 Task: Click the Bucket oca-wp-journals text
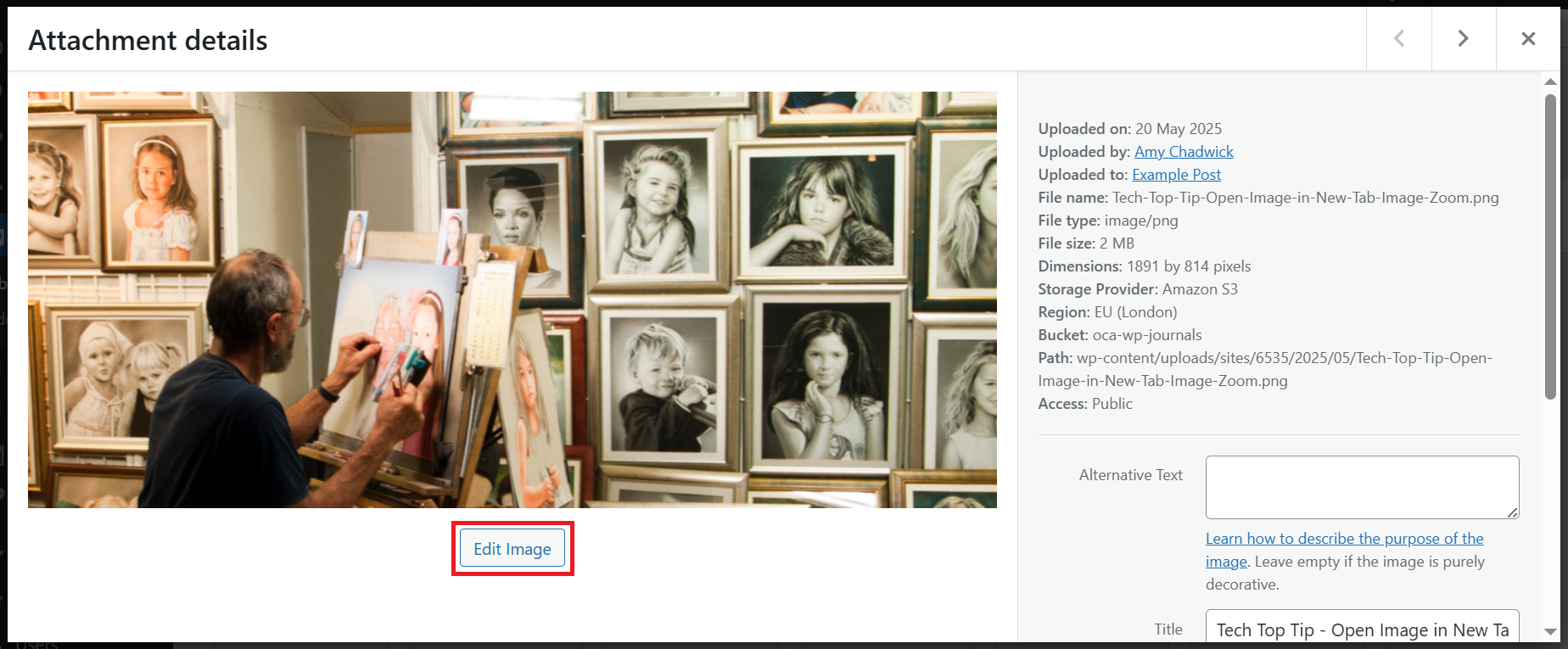pyautogui.click(x=1120, y=335)
